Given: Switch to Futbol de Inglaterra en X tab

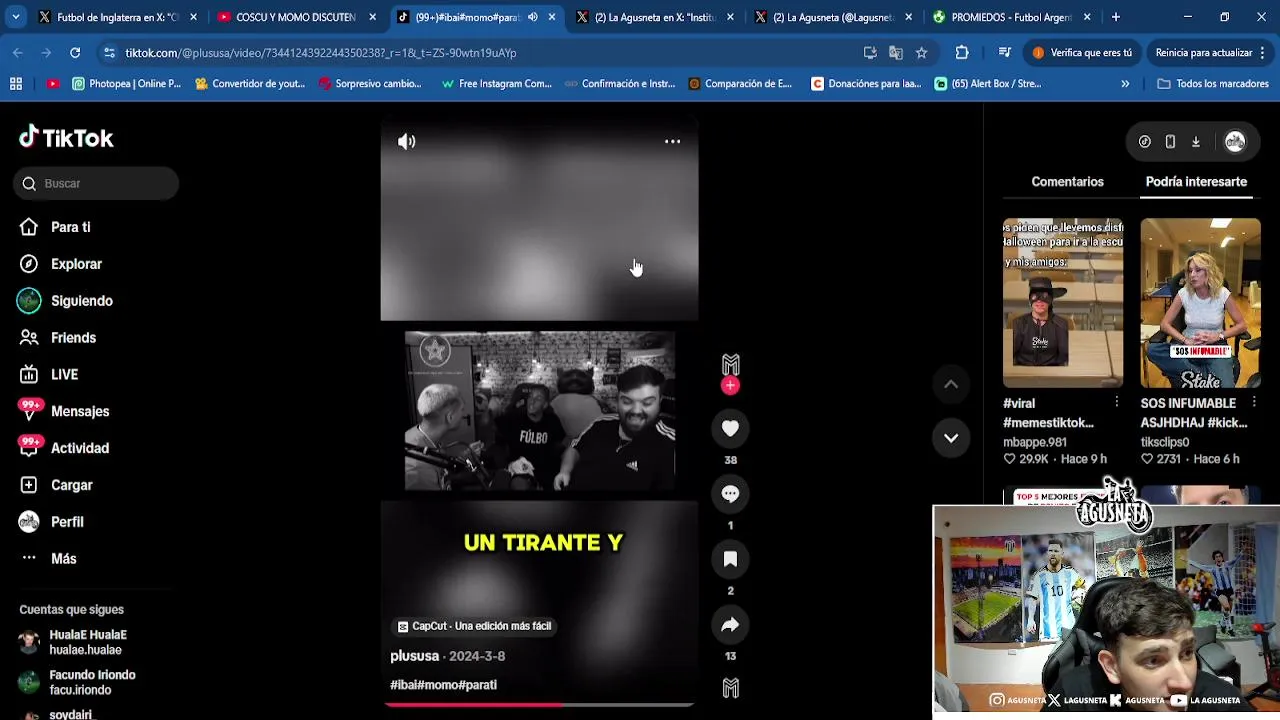Looking at the screenshot, I should (x=115, y=17).
